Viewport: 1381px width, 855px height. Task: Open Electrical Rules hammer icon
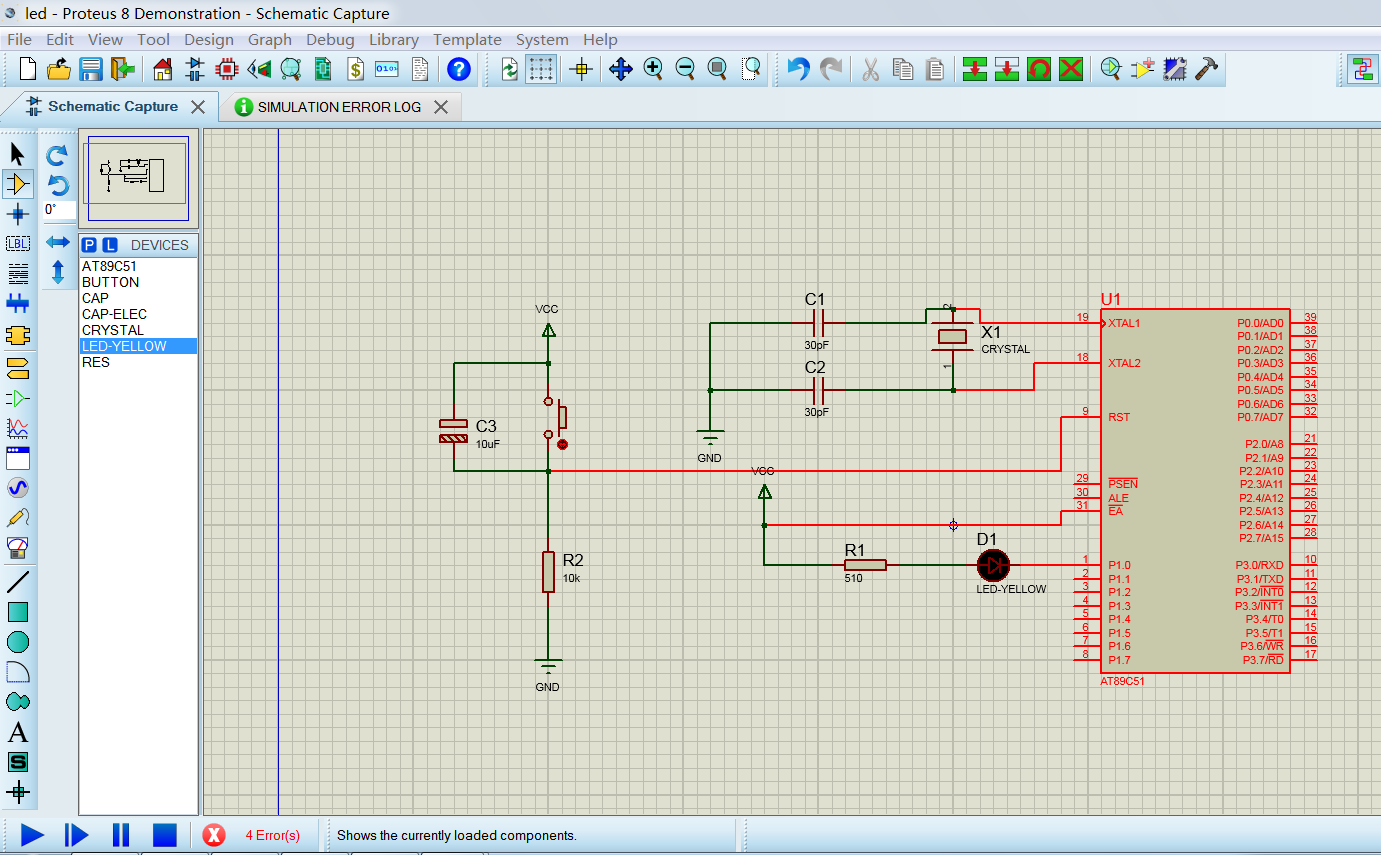1207,69
